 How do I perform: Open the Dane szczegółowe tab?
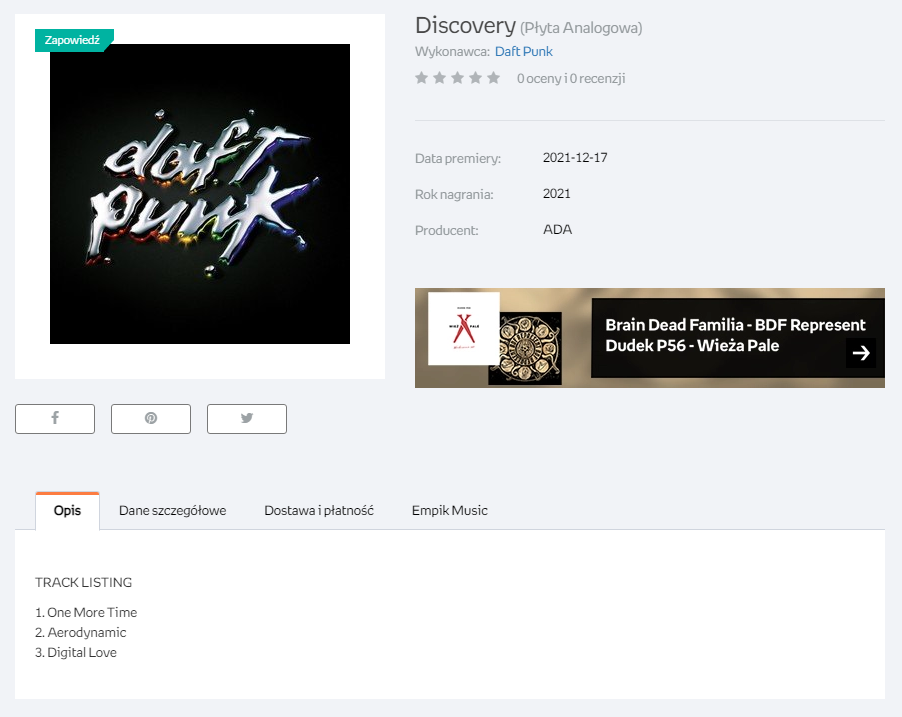[x=172, y=510]
